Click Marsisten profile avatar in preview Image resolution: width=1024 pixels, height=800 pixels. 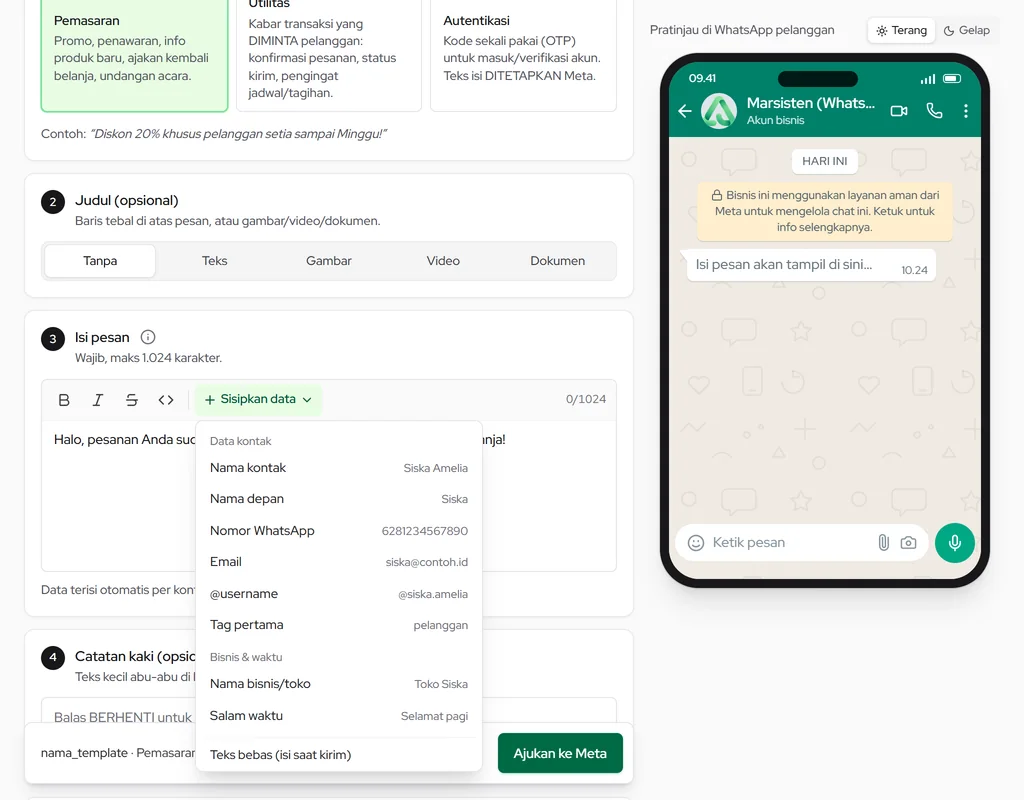719,111
